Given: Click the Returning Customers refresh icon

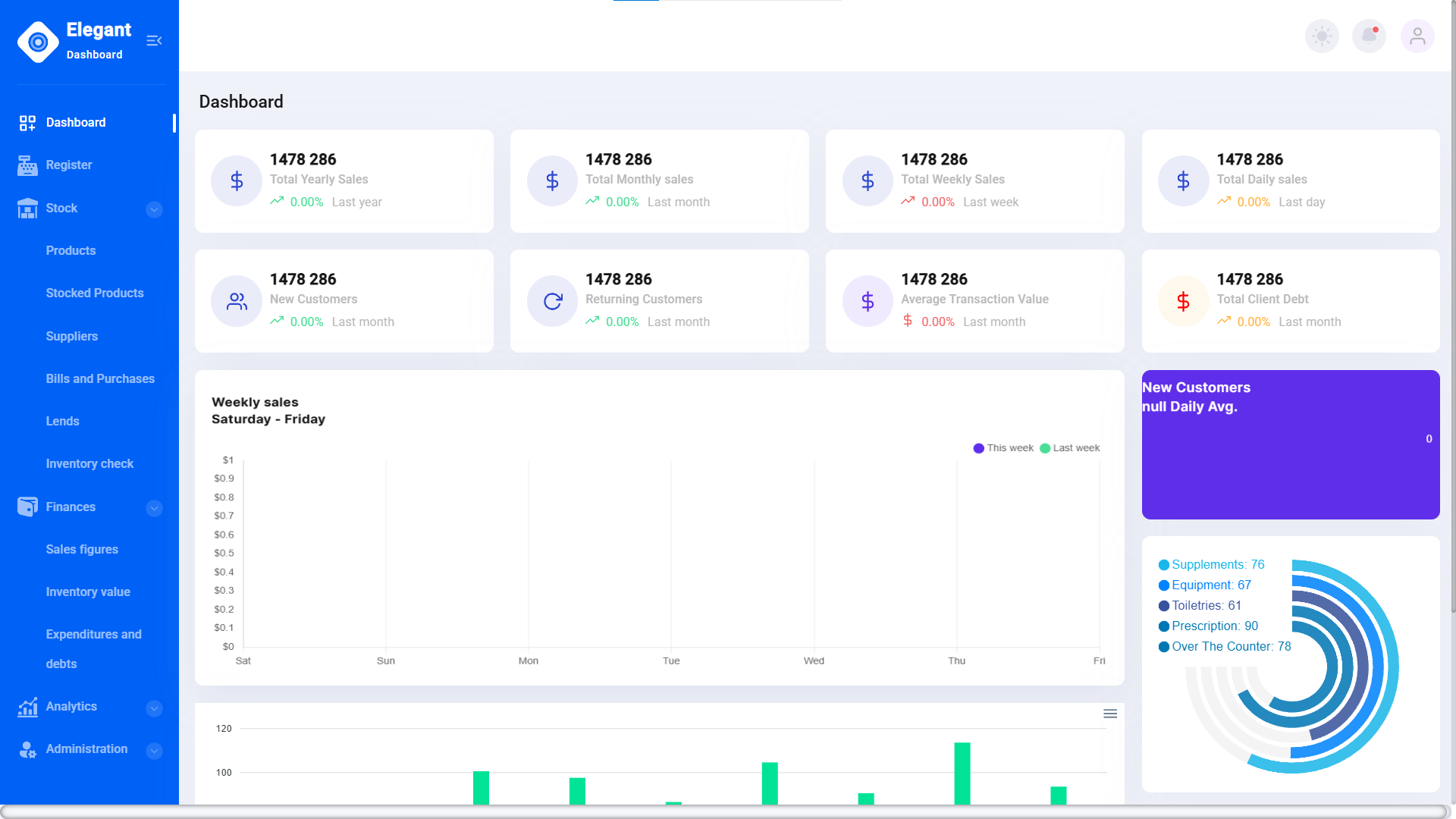Looking at the screenshot, I should tap(552, 301).
